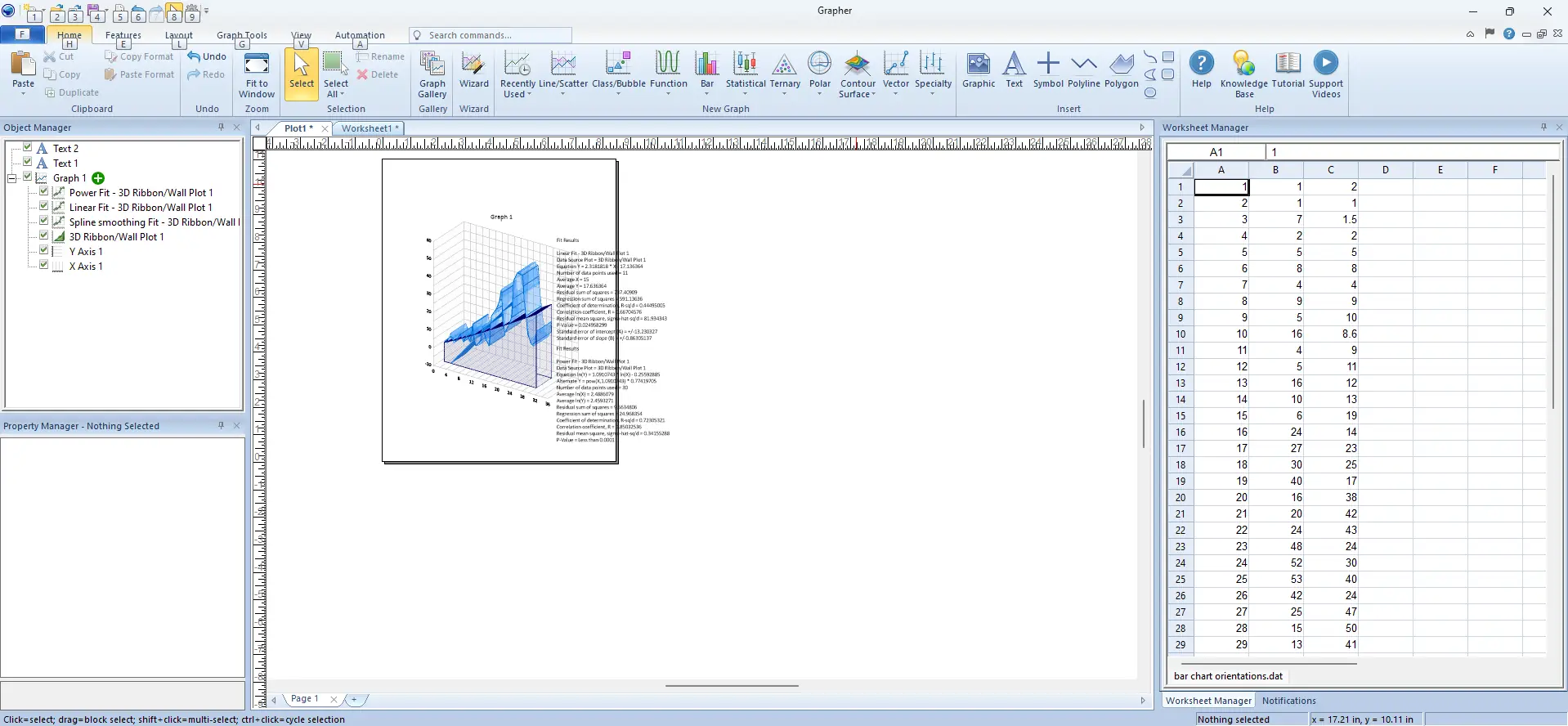Screen dimensions: 1568x726
Task: Open Bar graph types
Action: (x=706, y=73)
